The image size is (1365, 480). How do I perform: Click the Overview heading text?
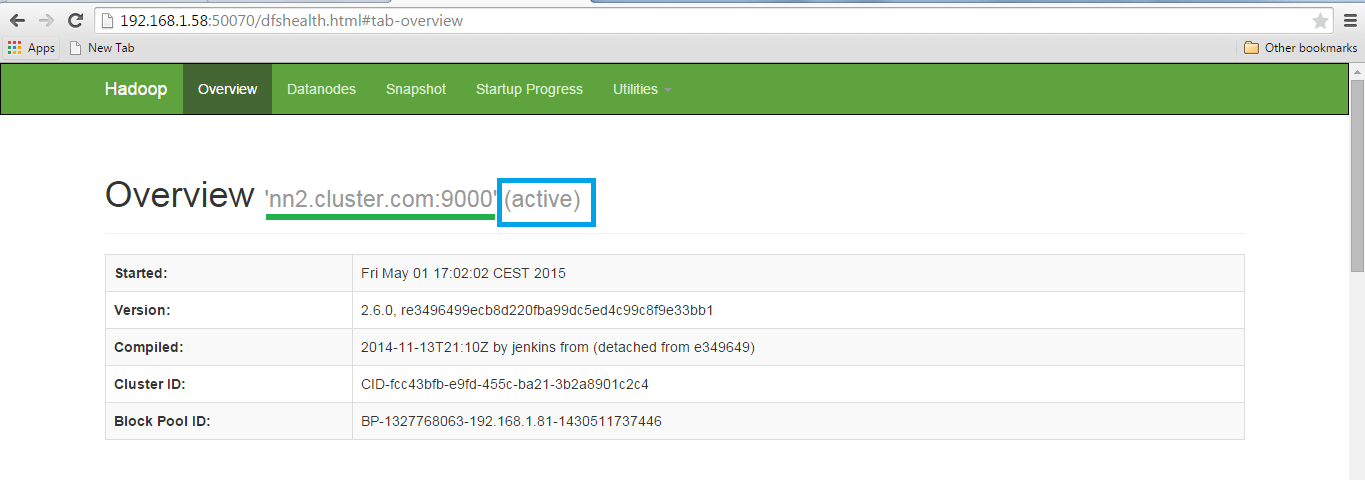(180, 195)
